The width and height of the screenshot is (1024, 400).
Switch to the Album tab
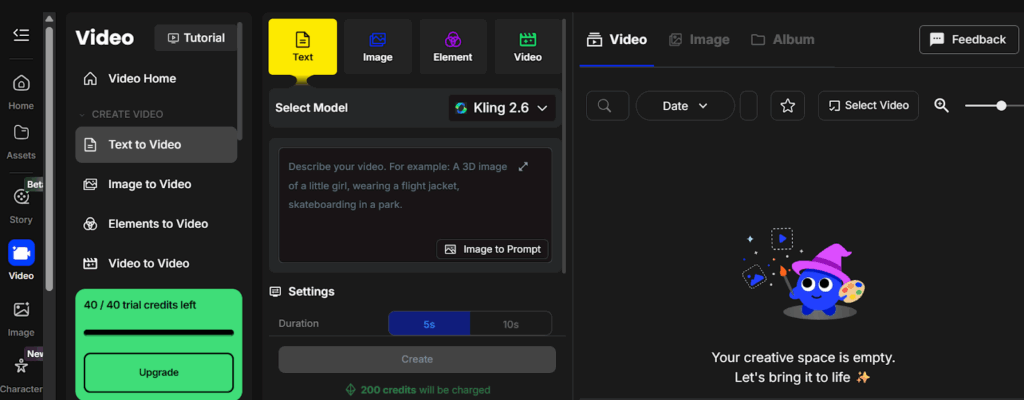pos(782,40)
